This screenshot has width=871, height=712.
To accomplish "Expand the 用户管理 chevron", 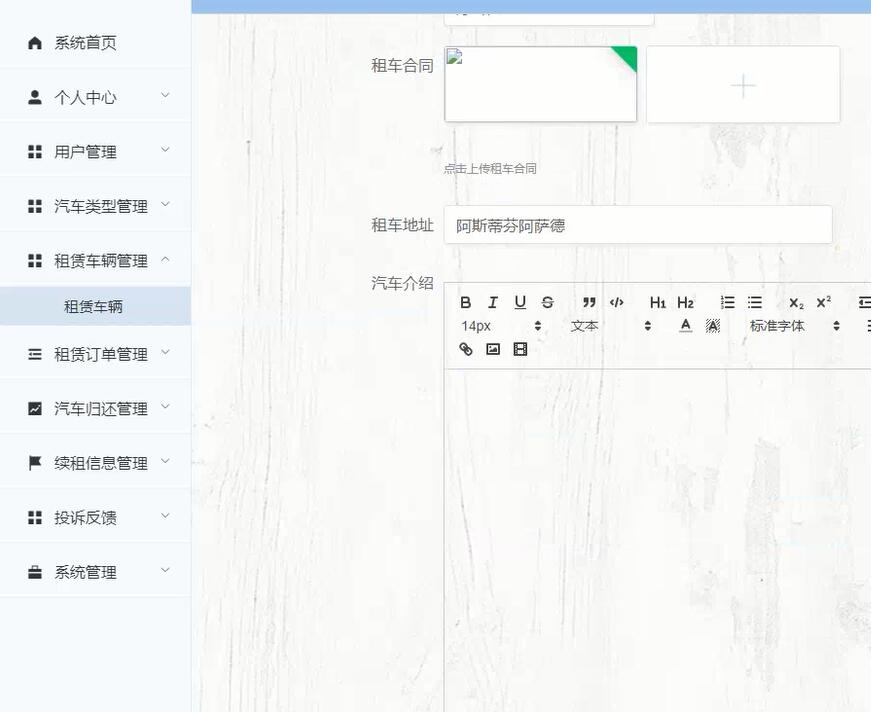I will pos(165,149).
